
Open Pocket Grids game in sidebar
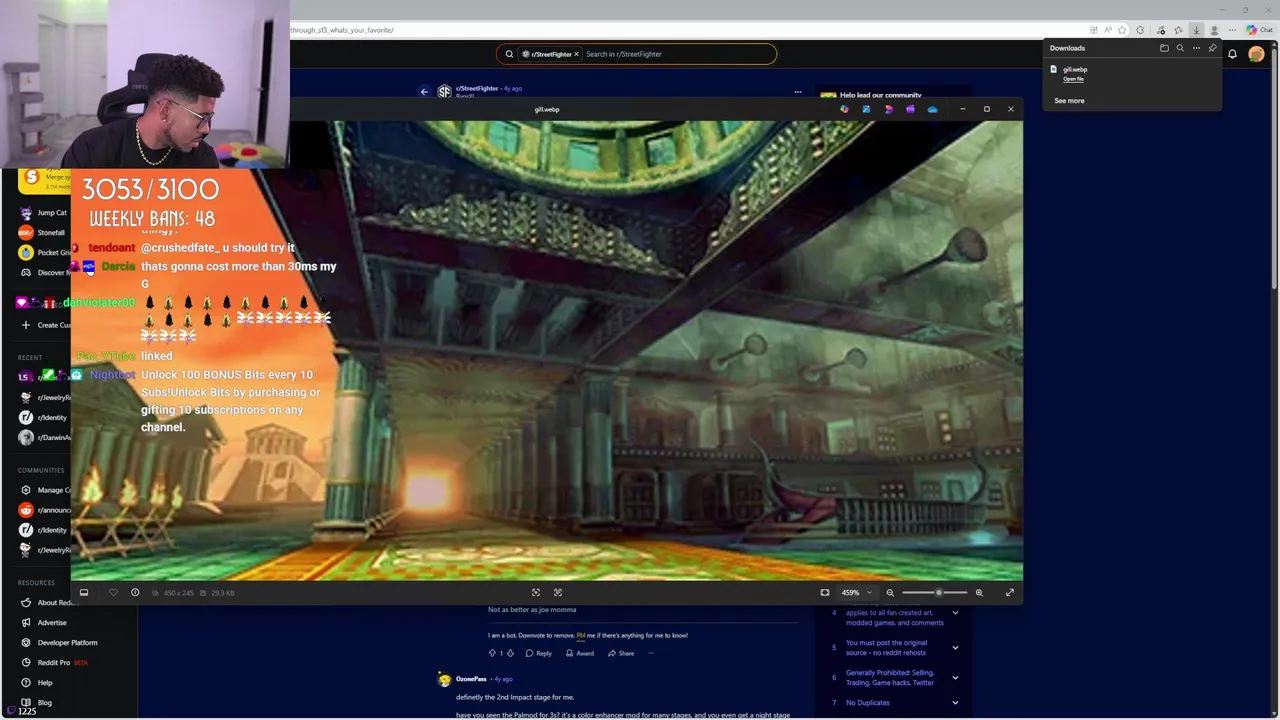44,253
